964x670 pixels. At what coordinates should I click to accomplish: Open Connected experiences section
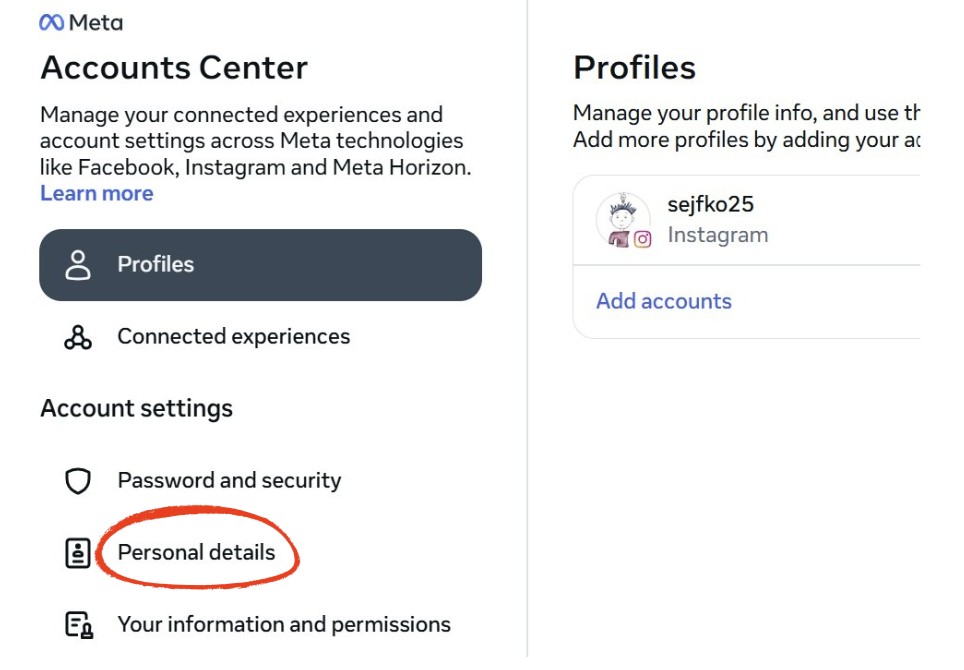point(234,337)
